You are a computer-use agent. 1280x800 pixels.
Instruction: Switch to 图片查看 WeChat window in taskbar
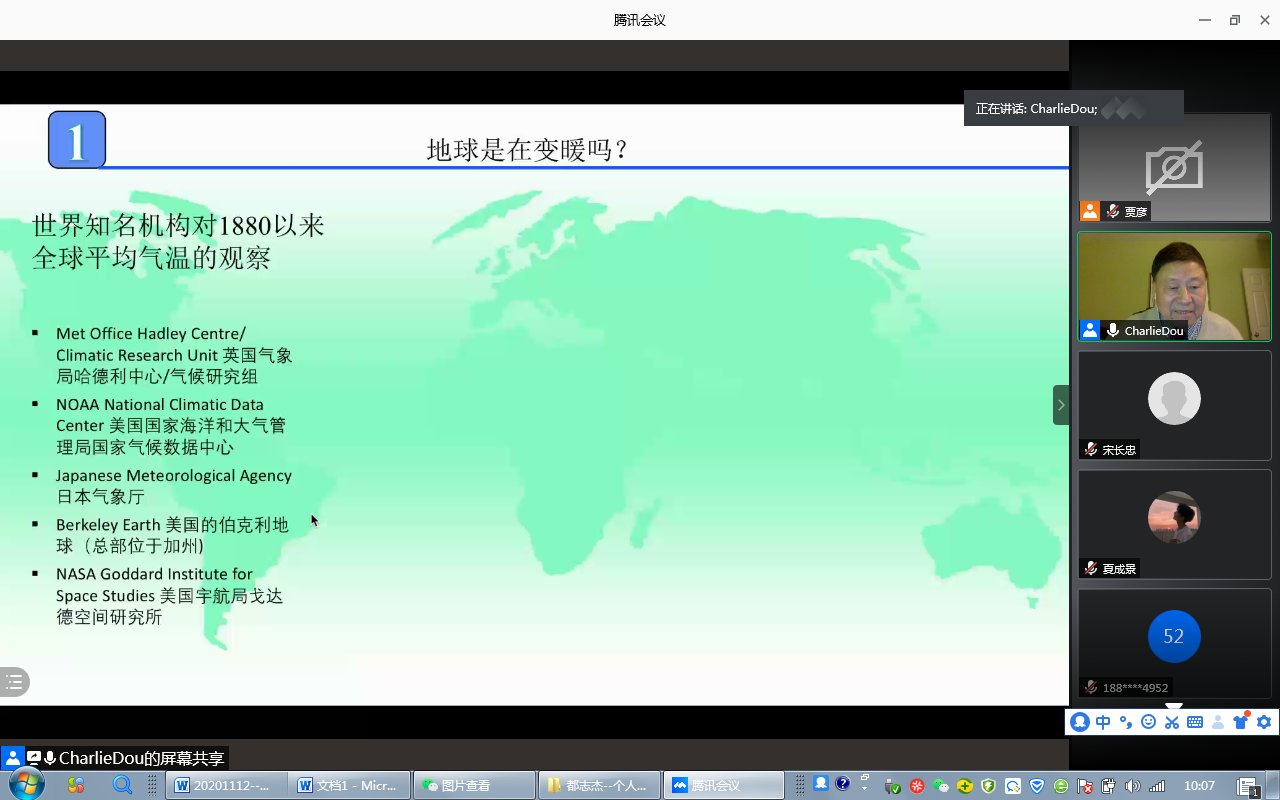pyautogui.click(x=475, y=785)
